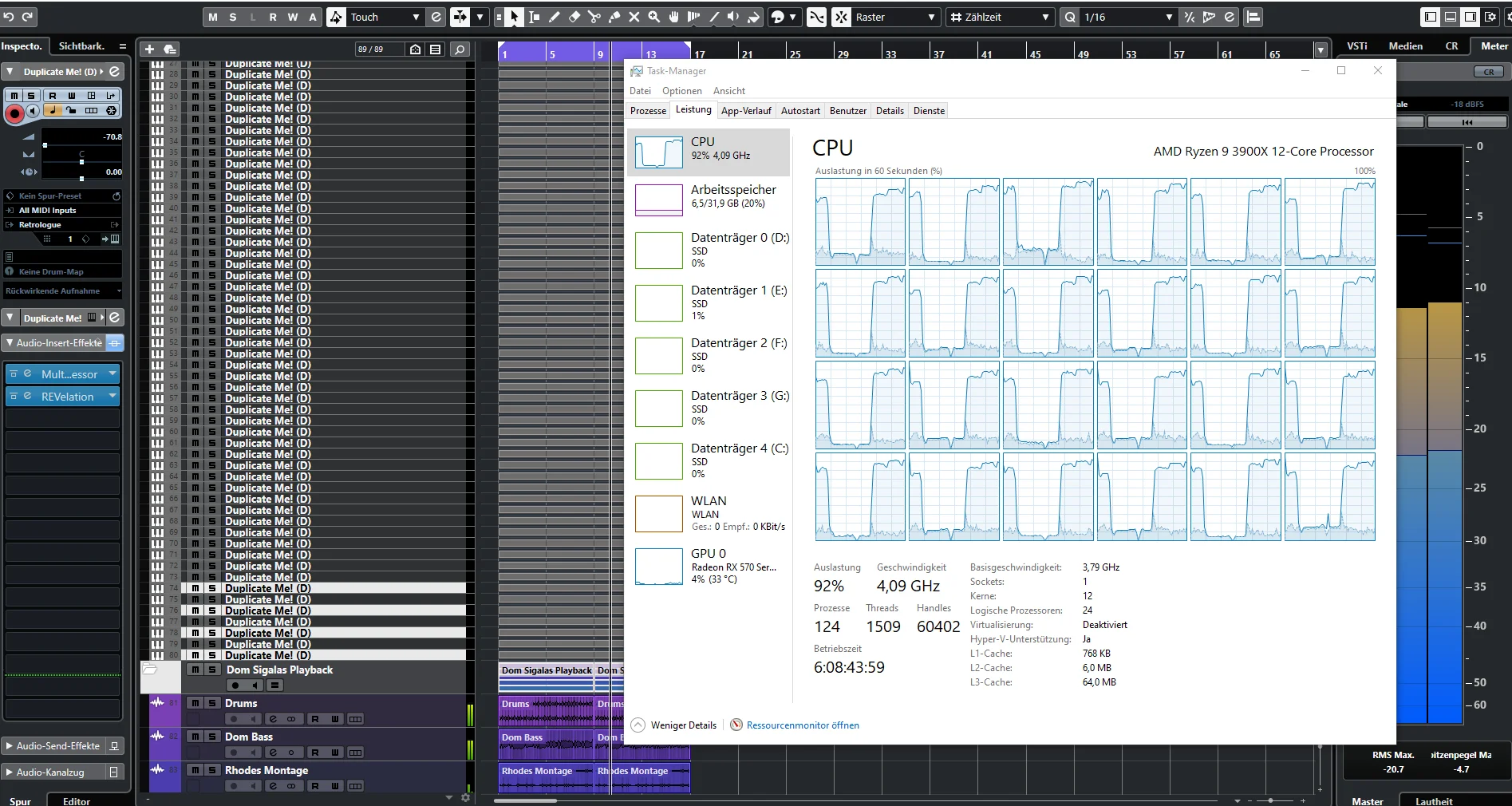Open REVelation insert slot dropdown arrow
The width and height of the screenshot is (1512, 806).
click(x=113, y=396)
